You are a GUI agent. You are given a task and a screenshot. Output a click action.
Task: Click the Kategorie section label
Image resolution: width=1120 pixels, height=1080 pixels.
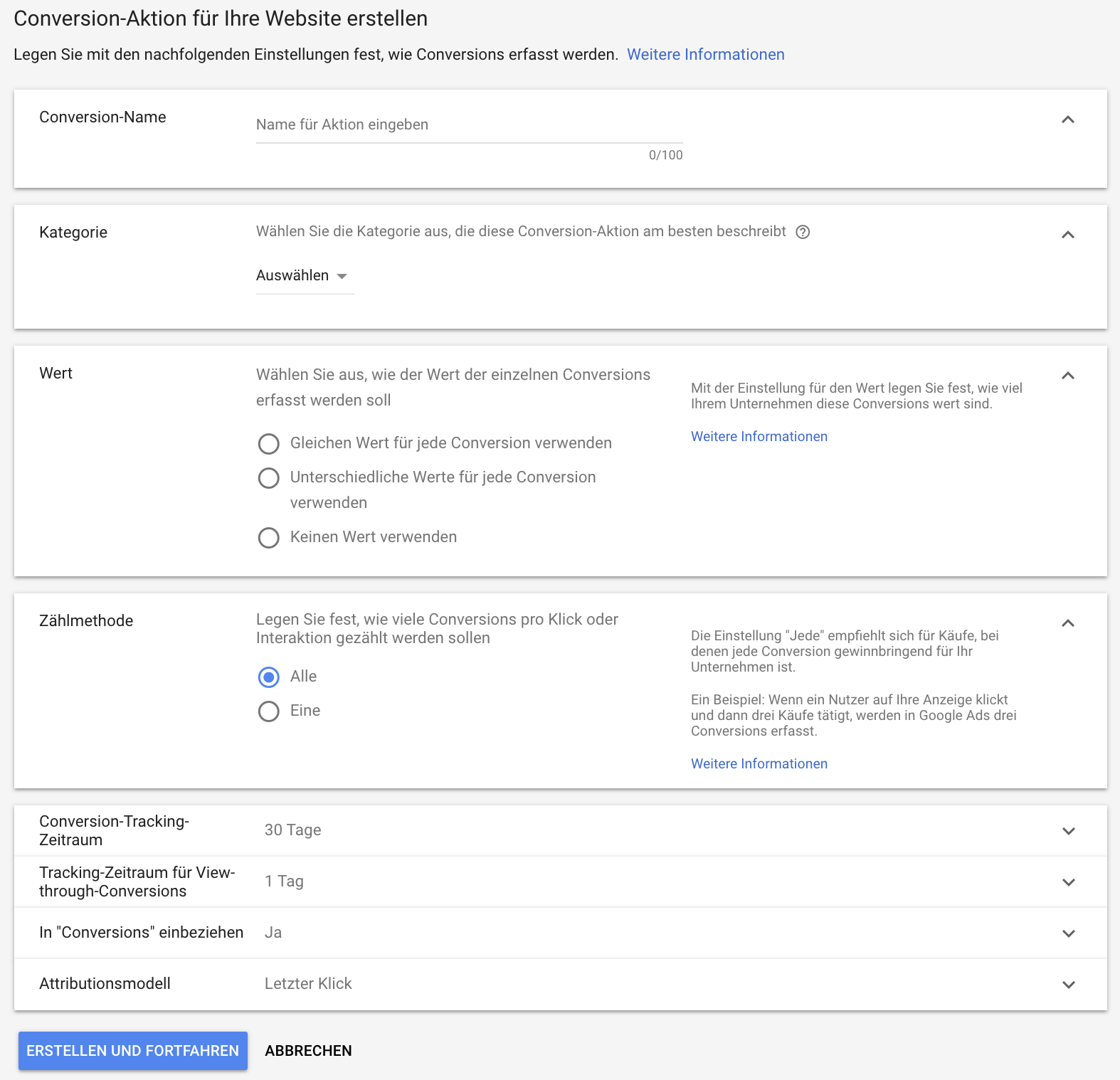point(73,233)
